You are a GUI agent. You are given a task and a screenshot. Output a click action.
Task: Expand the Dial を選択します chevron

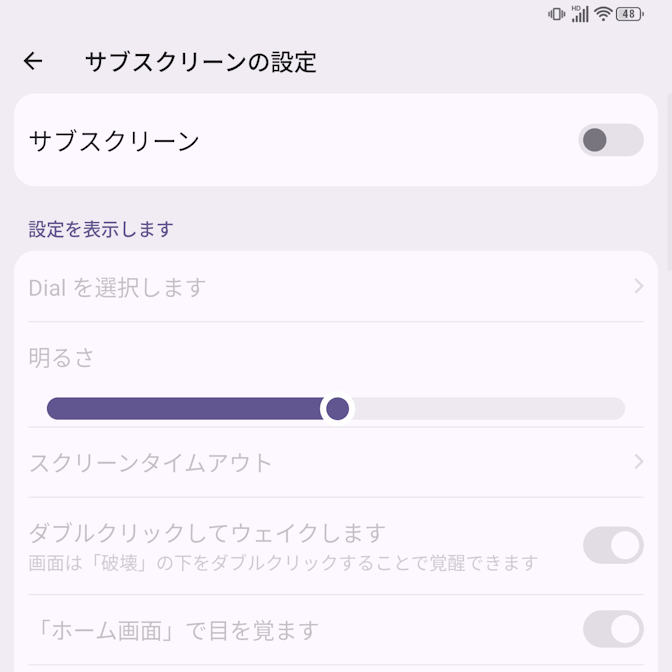click(639, 287)
